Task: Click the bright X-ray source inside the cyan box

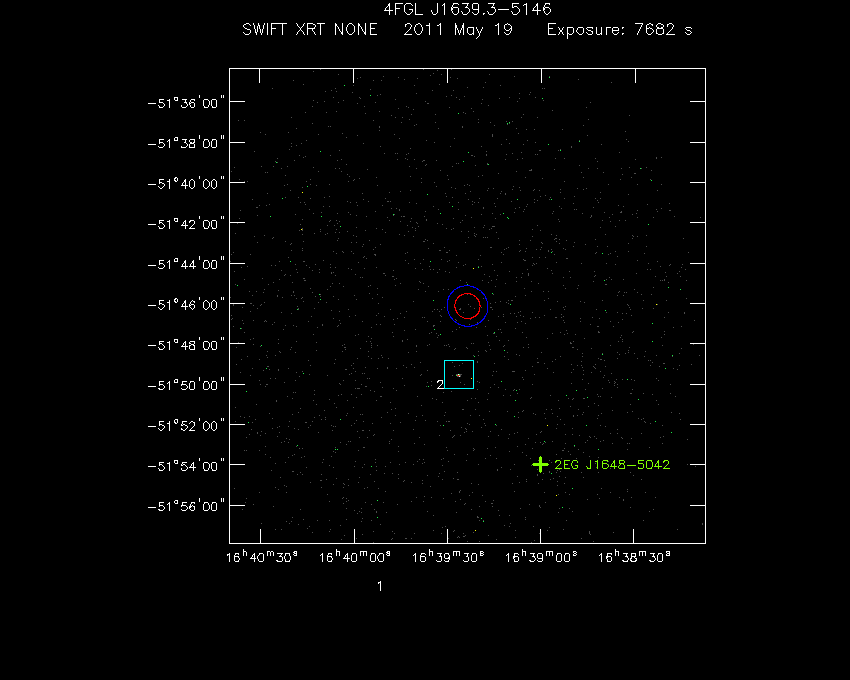Action: [458, 375]
